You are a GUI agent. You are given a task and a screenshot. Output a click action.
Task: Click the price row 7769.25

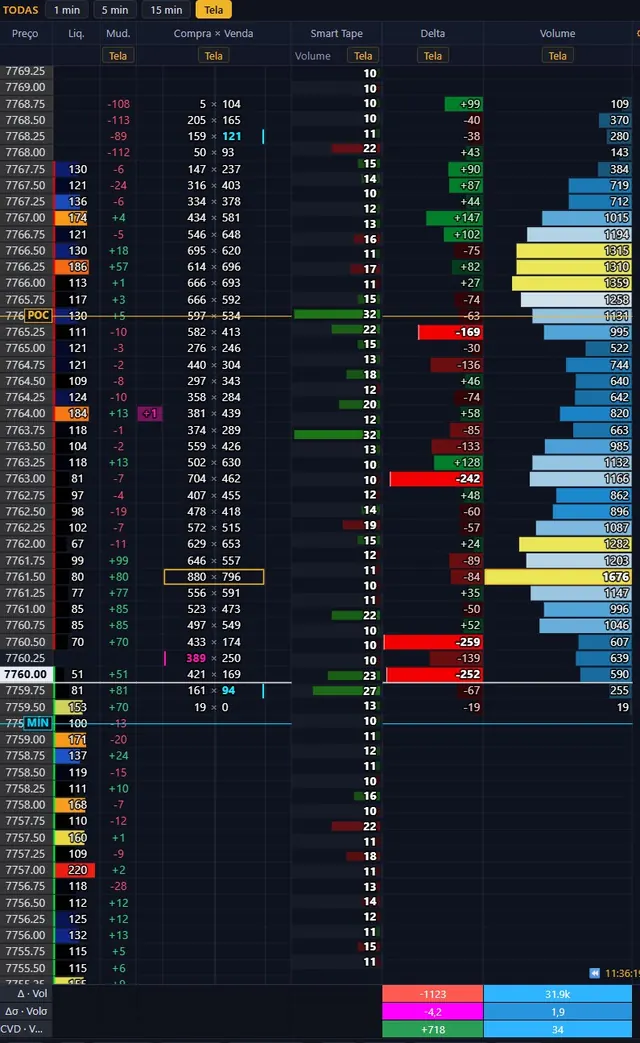point(25,71)
